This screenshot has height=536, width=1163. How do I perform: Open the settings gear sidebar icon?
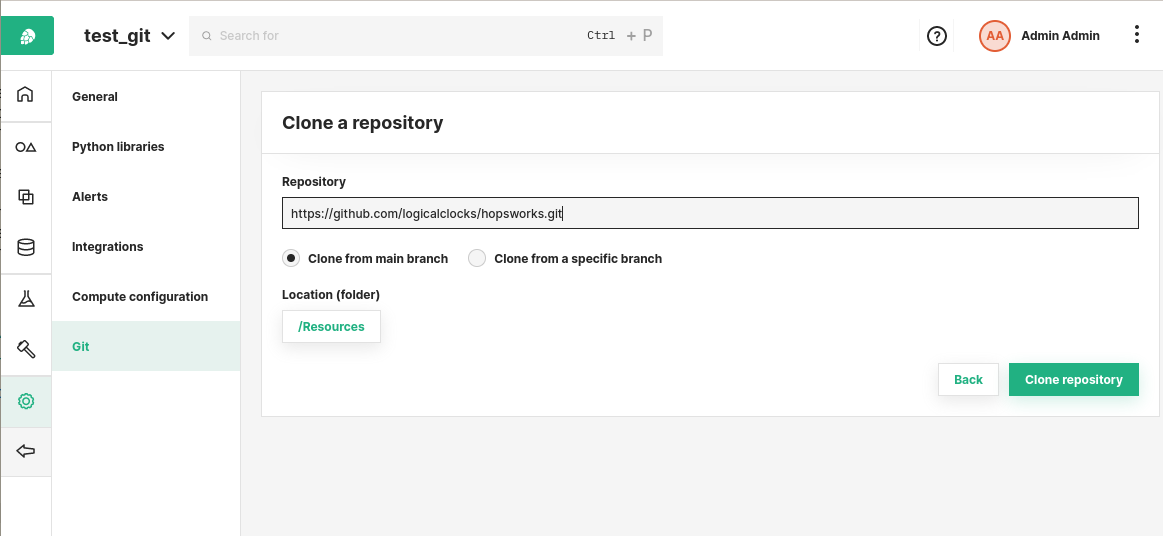point(26,401)
